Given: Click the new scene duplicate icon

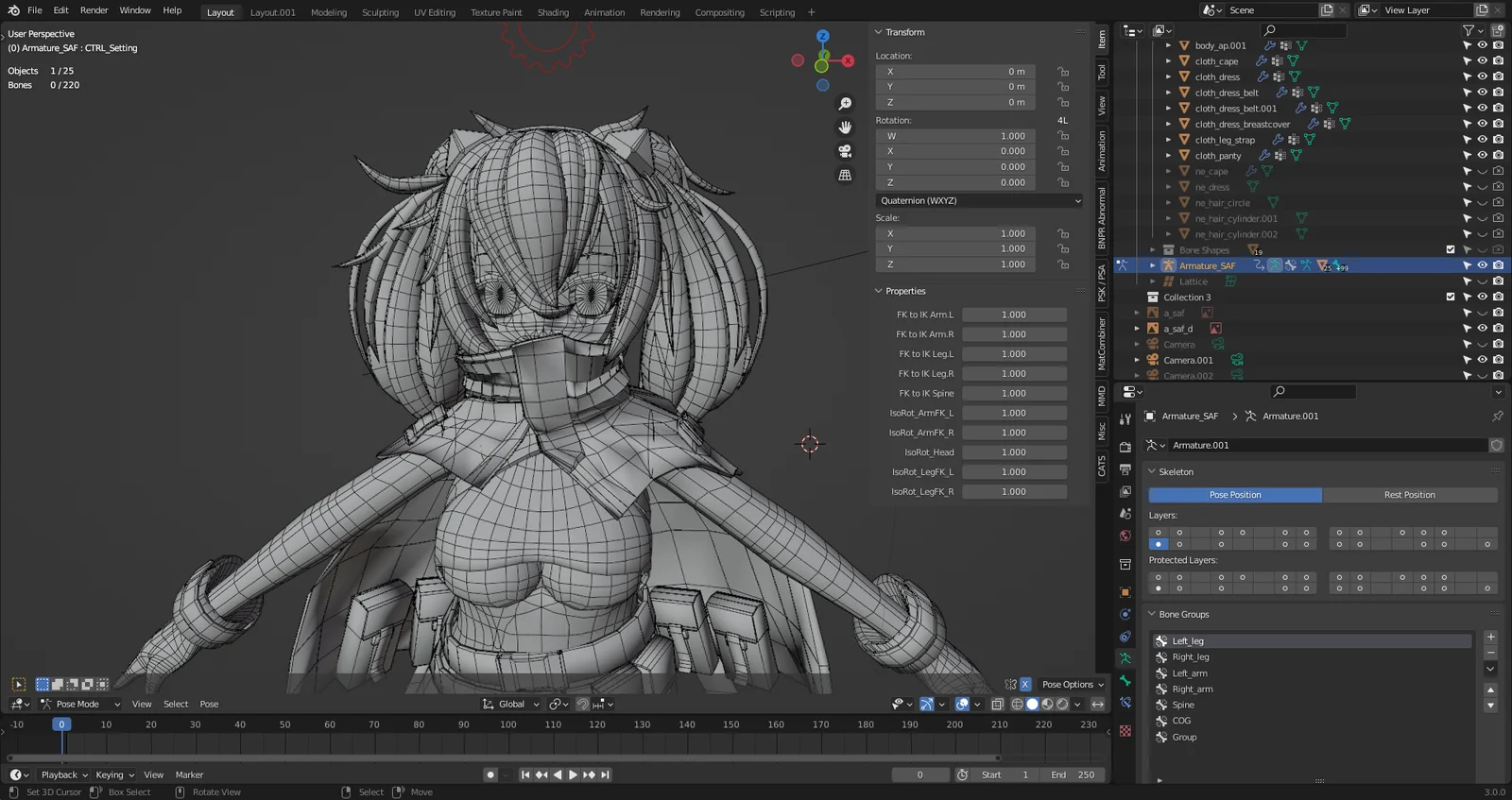Looking at the screenshot, I should [1327, 10].
